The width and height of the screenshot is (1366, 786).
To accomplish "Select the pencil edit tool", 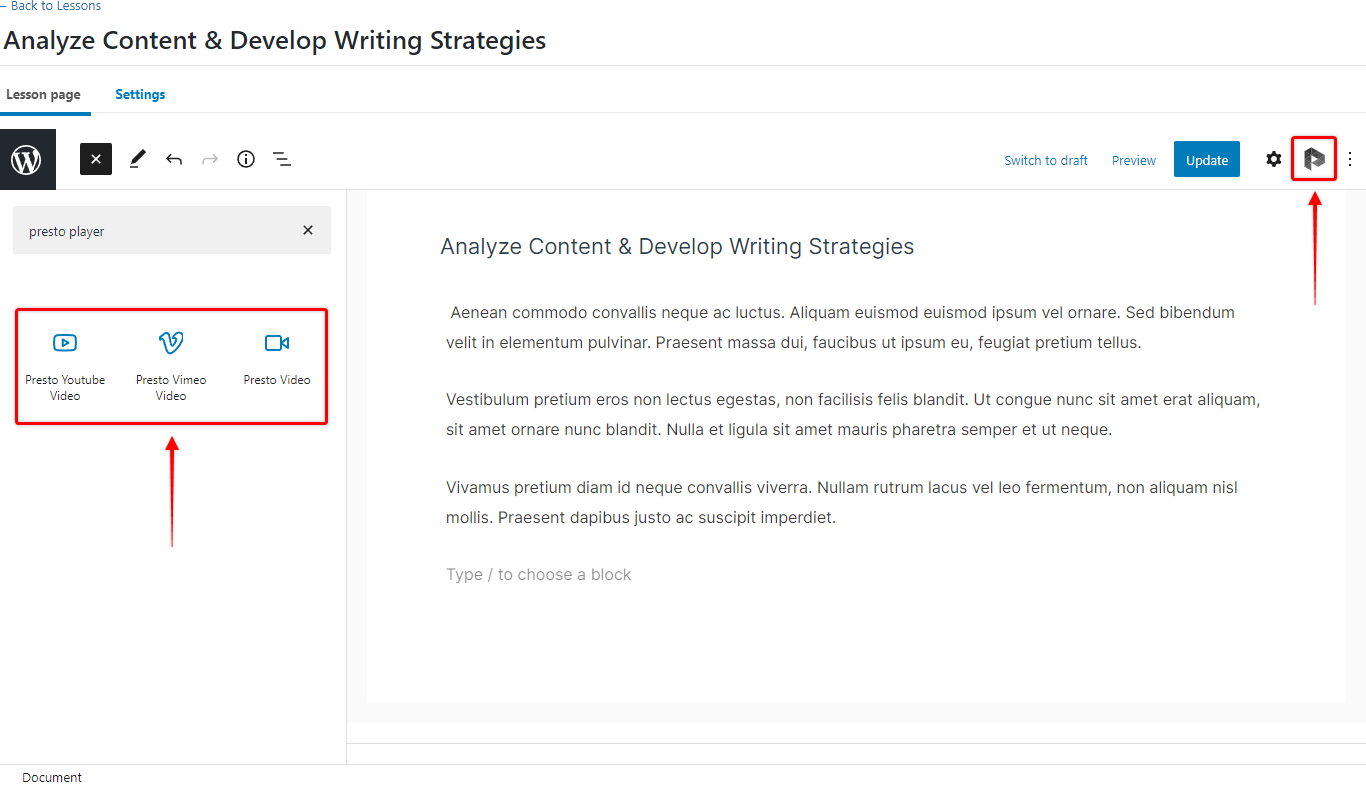I will 138,159.
